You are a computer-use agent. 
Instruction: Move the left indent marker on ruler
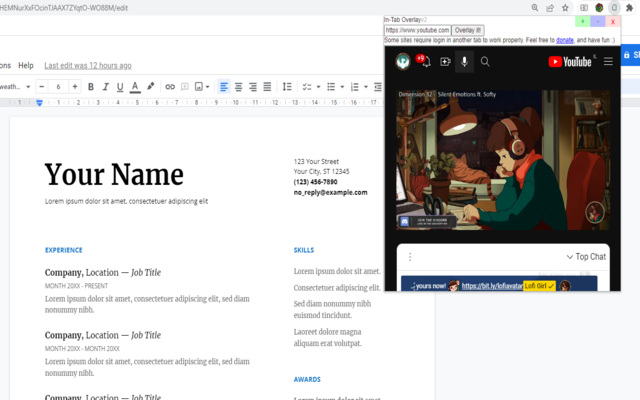tap(39, 103)
